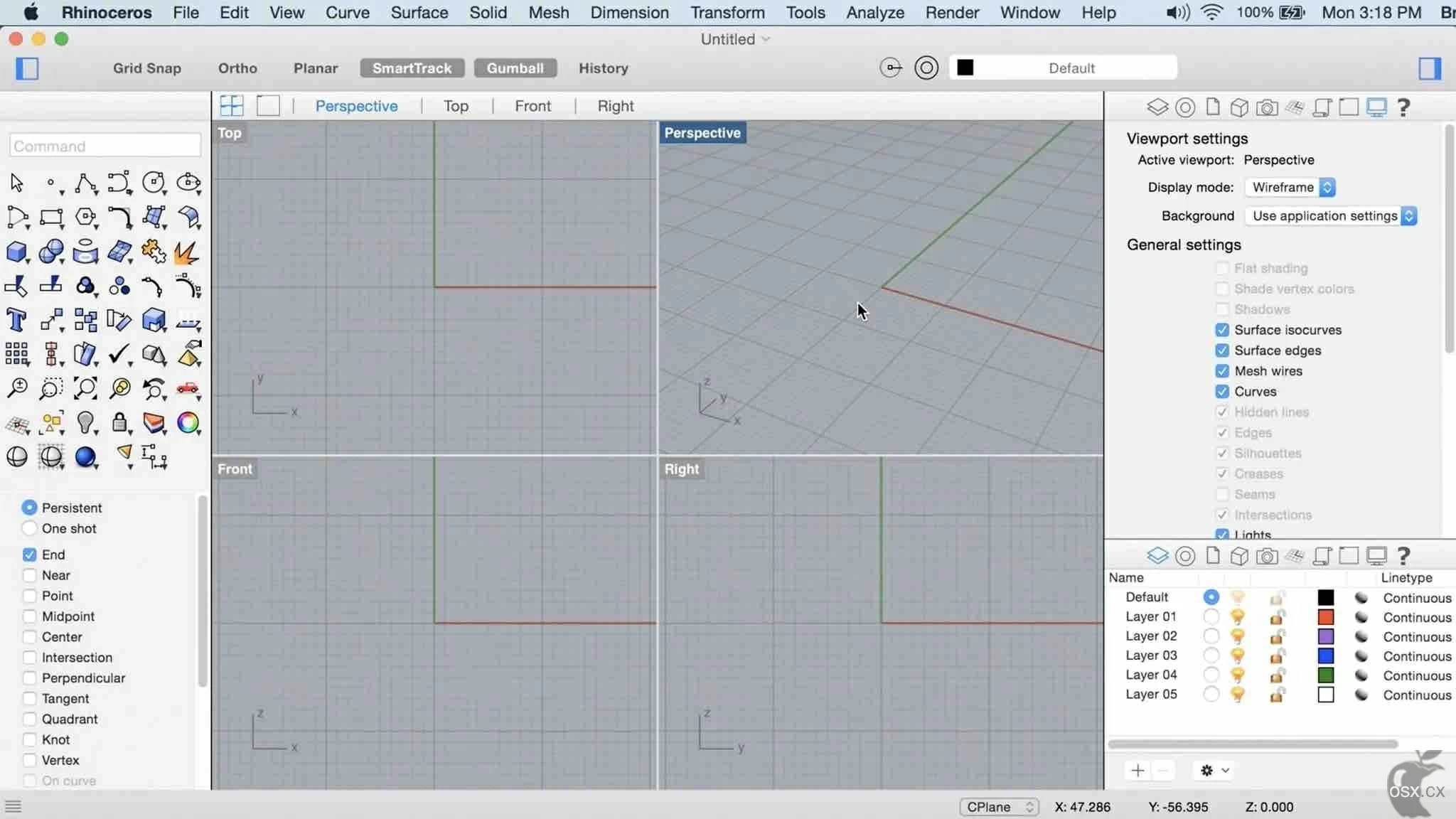Toggle the Gumball button
Screen dimensions: 1456x819
pyautogui.click(x=515, y=68)
